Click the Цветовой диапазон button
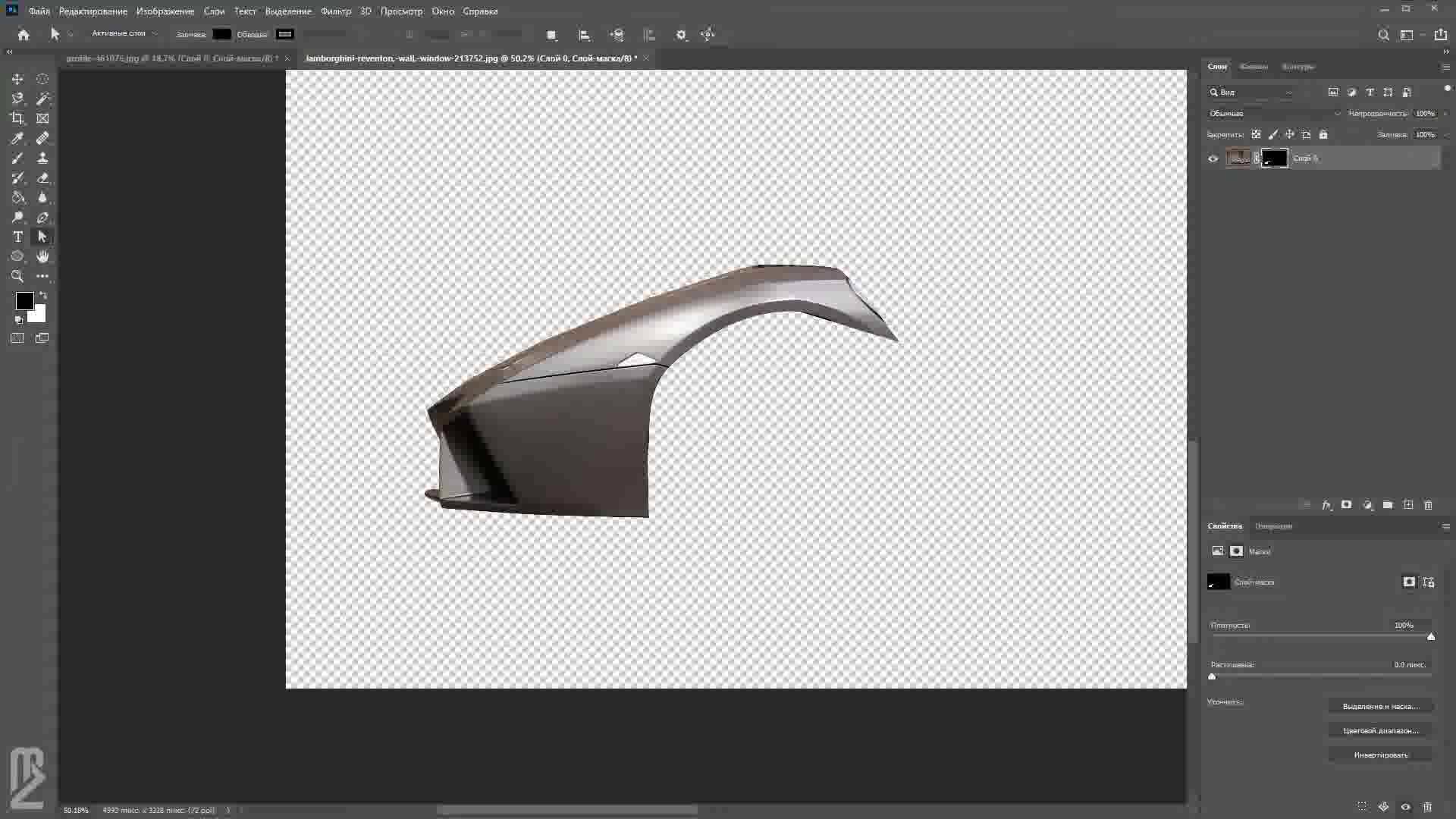Image resolution: width=1456 pixels, height=819 pixels. 1380,730
